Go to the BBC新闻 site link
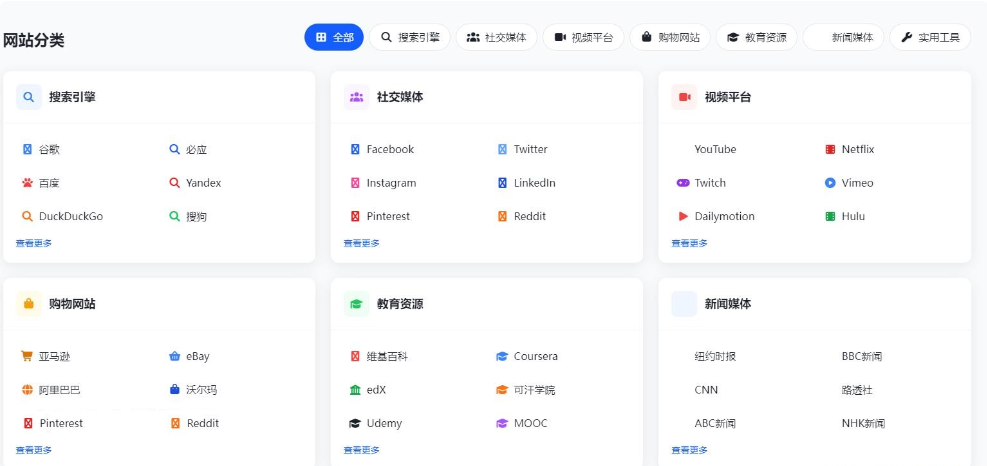 click(861, 356)
